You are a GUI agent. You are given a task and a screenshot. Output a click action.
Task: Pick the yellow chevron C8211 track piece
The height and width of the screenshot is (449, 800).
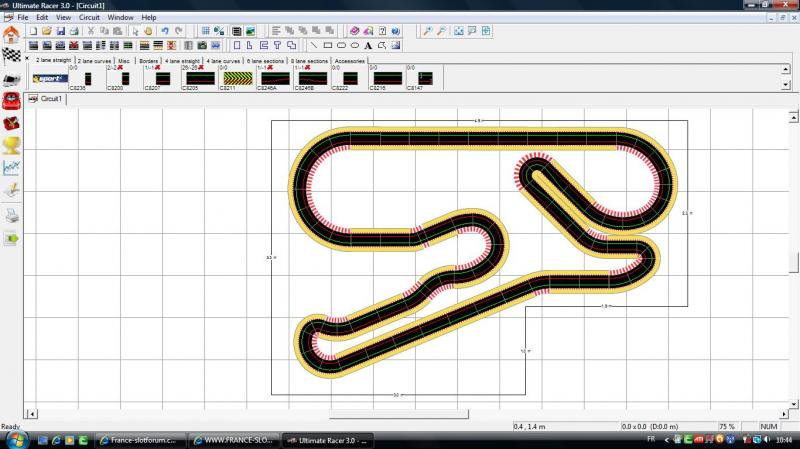[234, 77]
